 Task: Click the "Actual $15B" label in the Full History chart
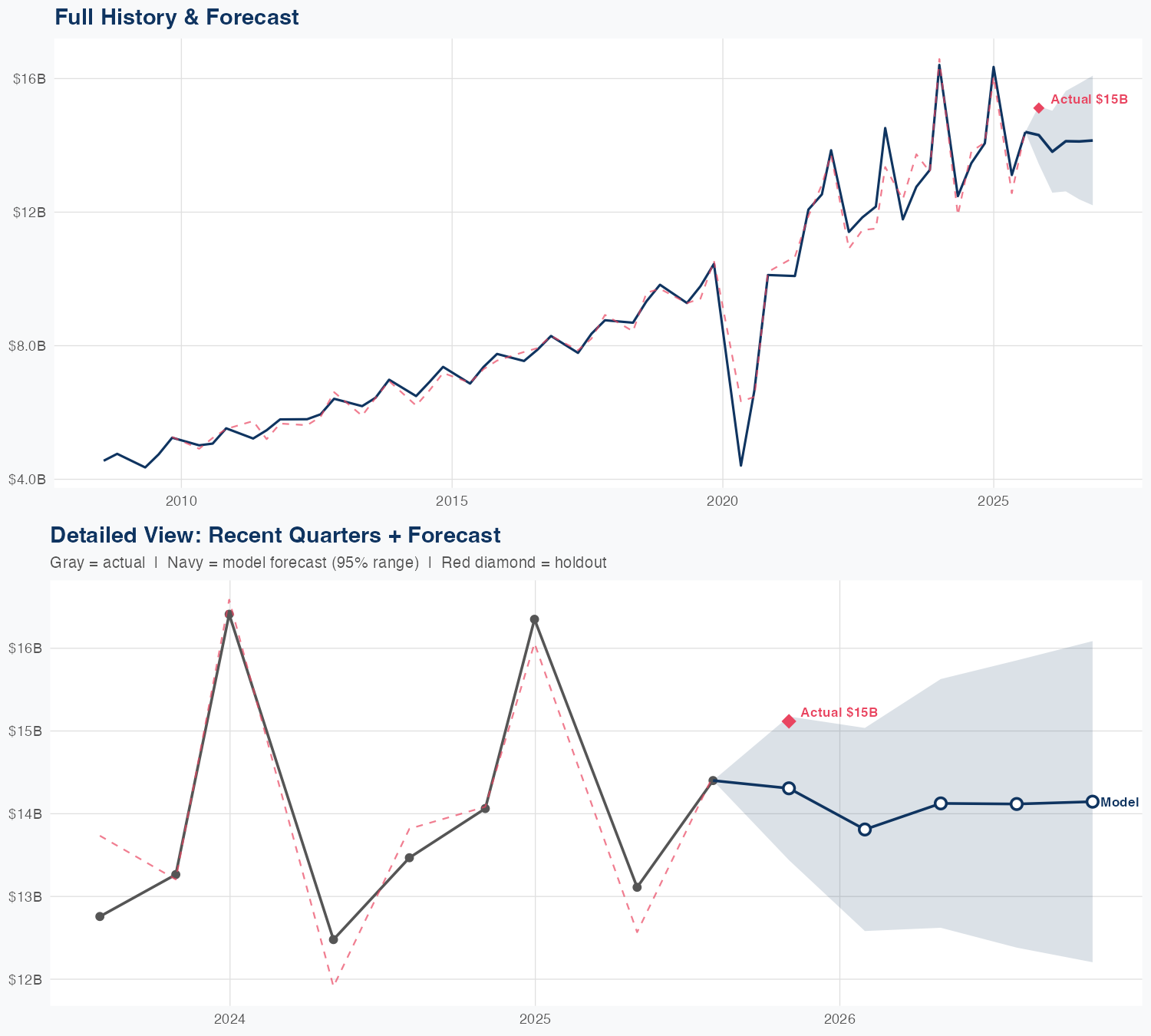1089,100
